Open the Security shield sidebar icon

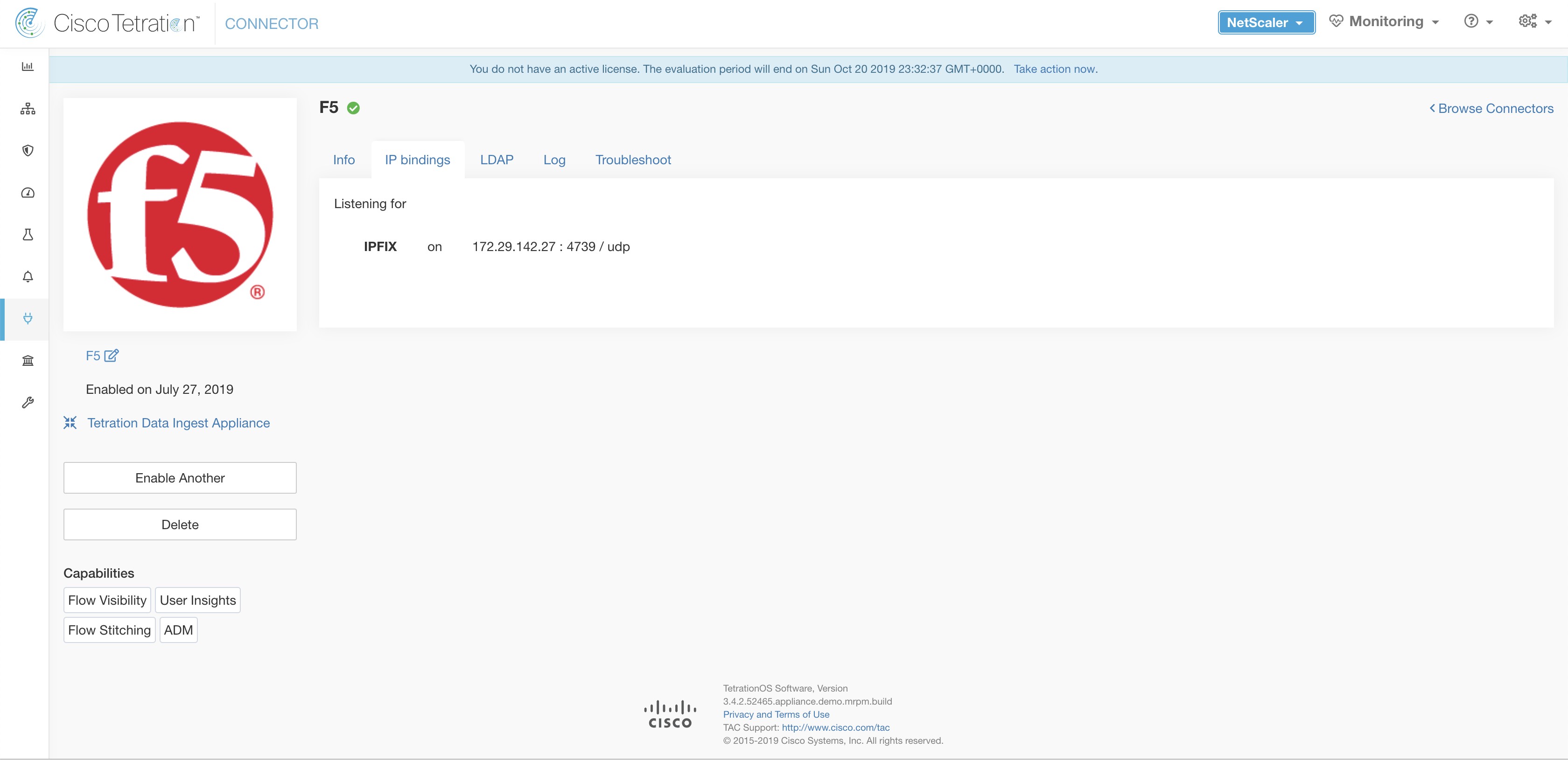tap(28, 150)
